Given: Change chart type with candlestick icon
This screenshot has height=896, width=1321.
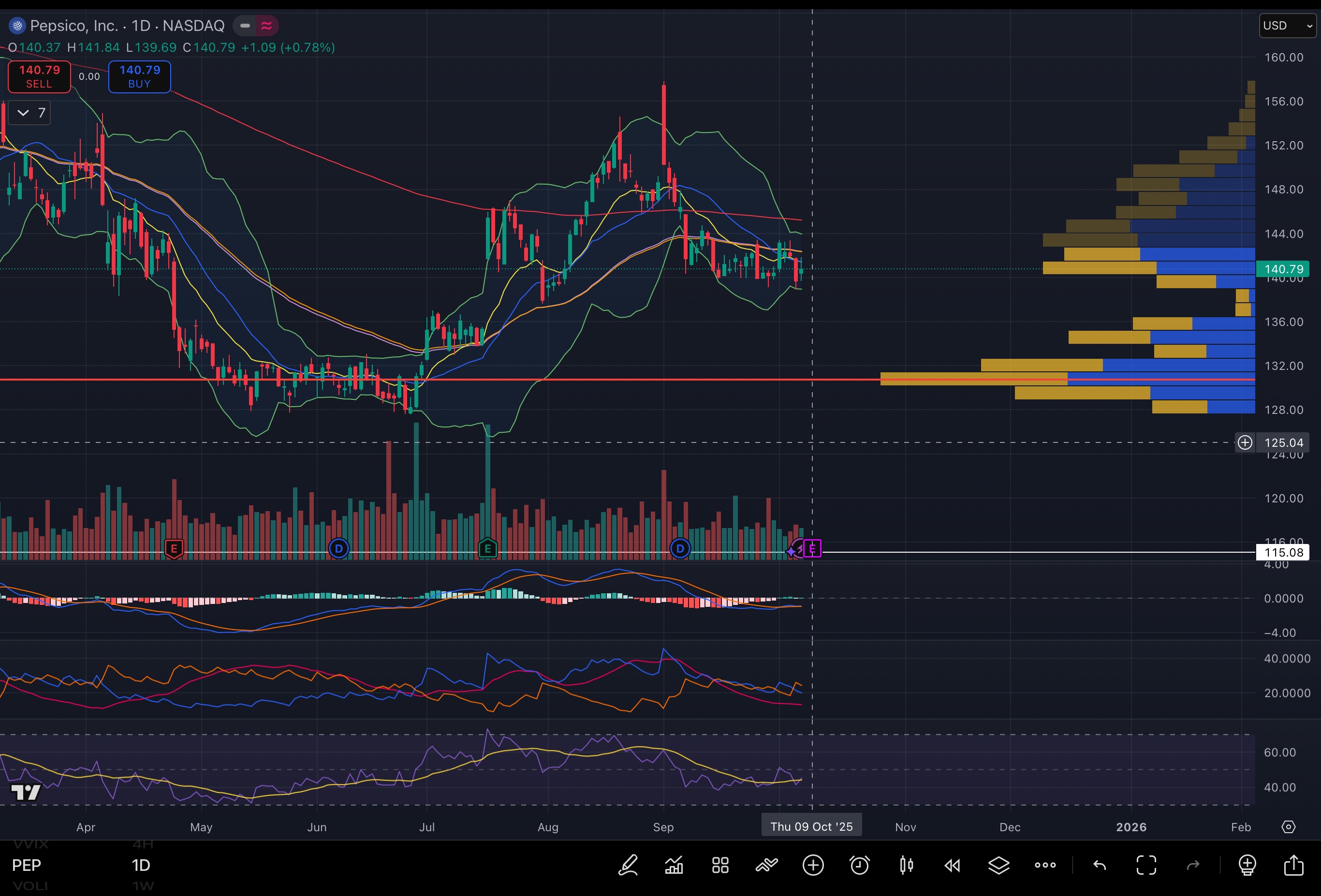Looking at the screenshot, I should coord(907,866).
